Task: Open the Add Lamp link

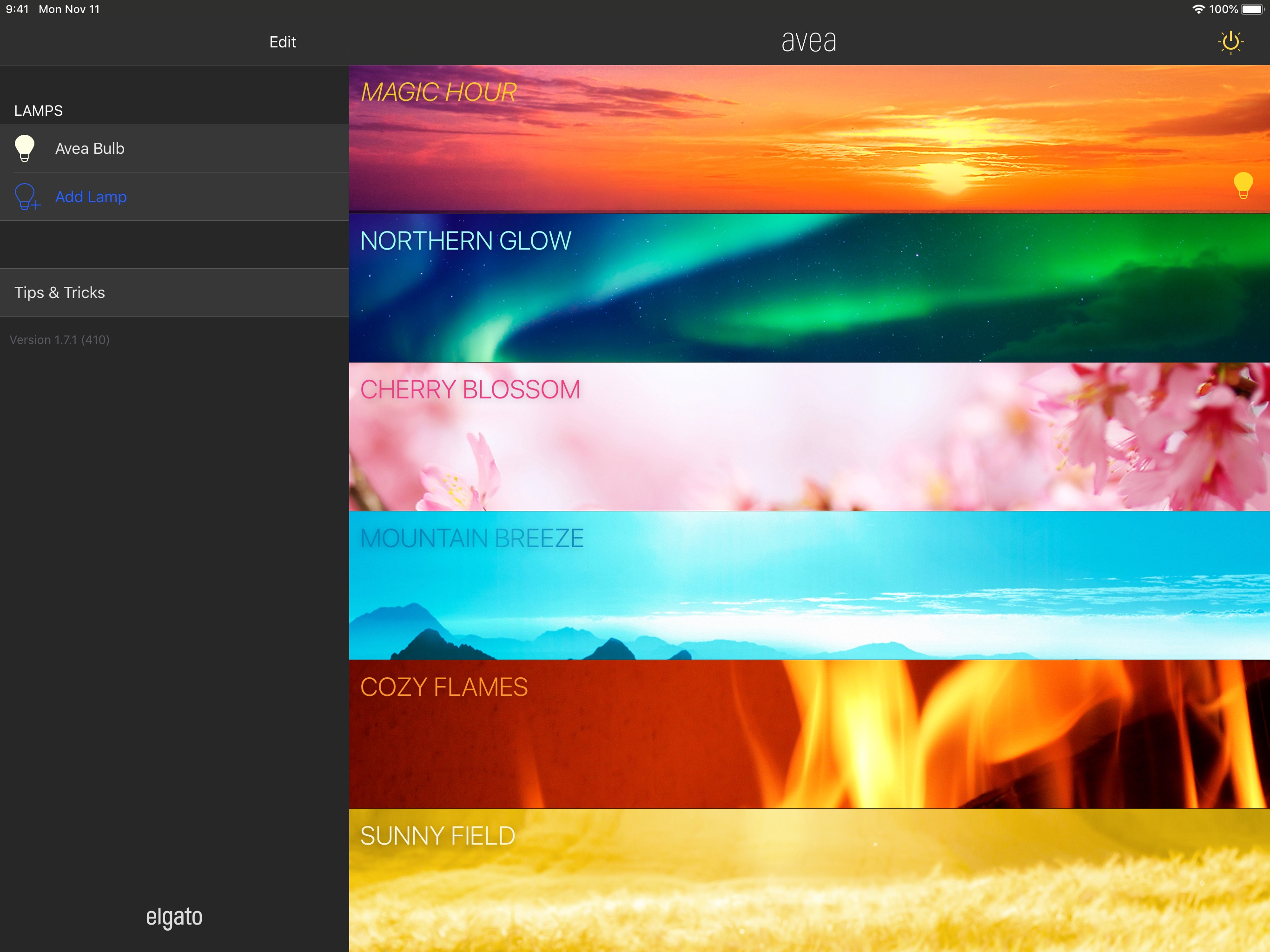Action: pos(91,197)
